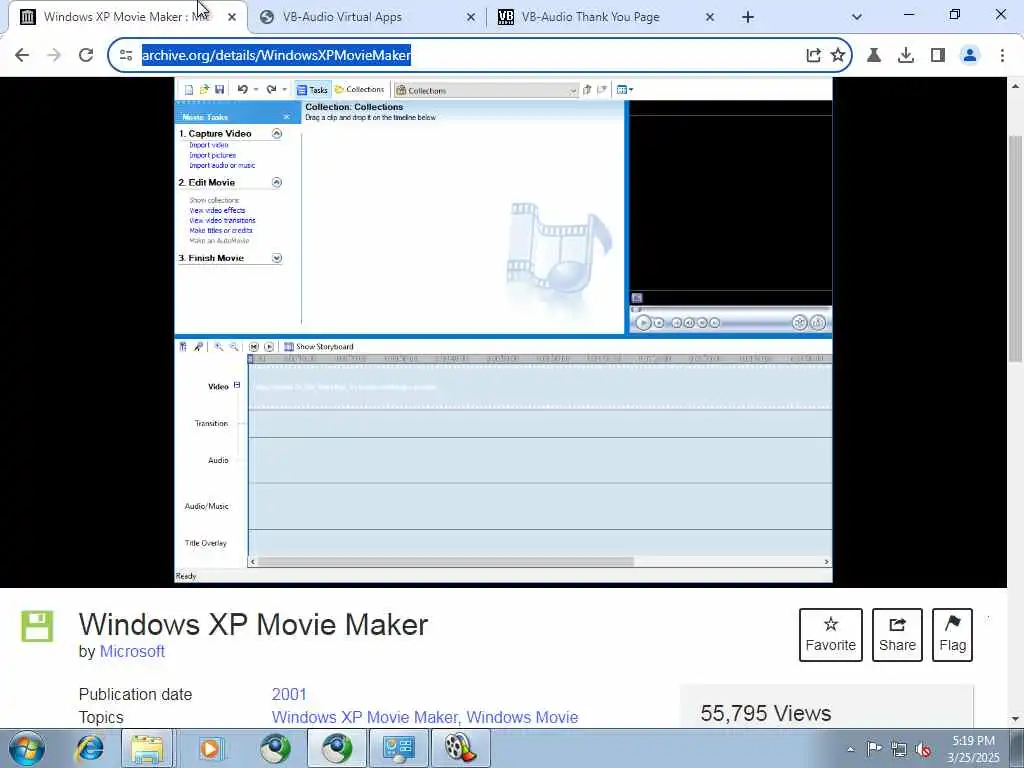Click the Undo arrow icon in Movie Maker
The image size is (1024, 768).
click(242, 89)
